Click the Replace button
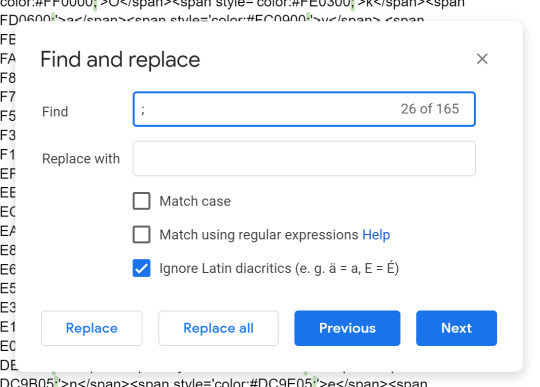Image resolution: width=540 pixels, height=387 pixels. pos(92,328)
